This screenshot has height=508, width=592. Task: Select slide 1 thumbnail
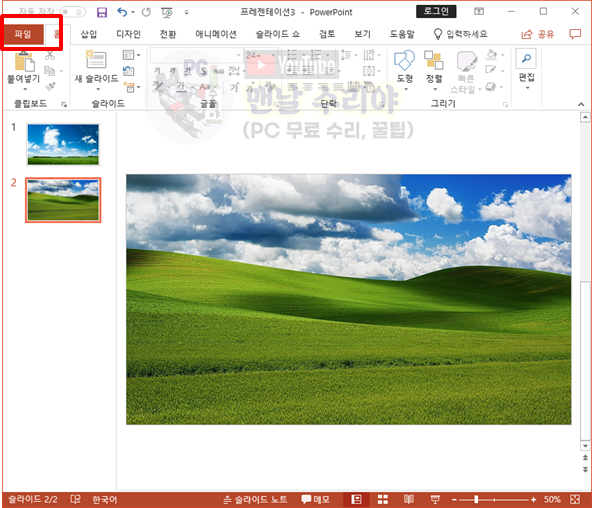coord(63,144)
